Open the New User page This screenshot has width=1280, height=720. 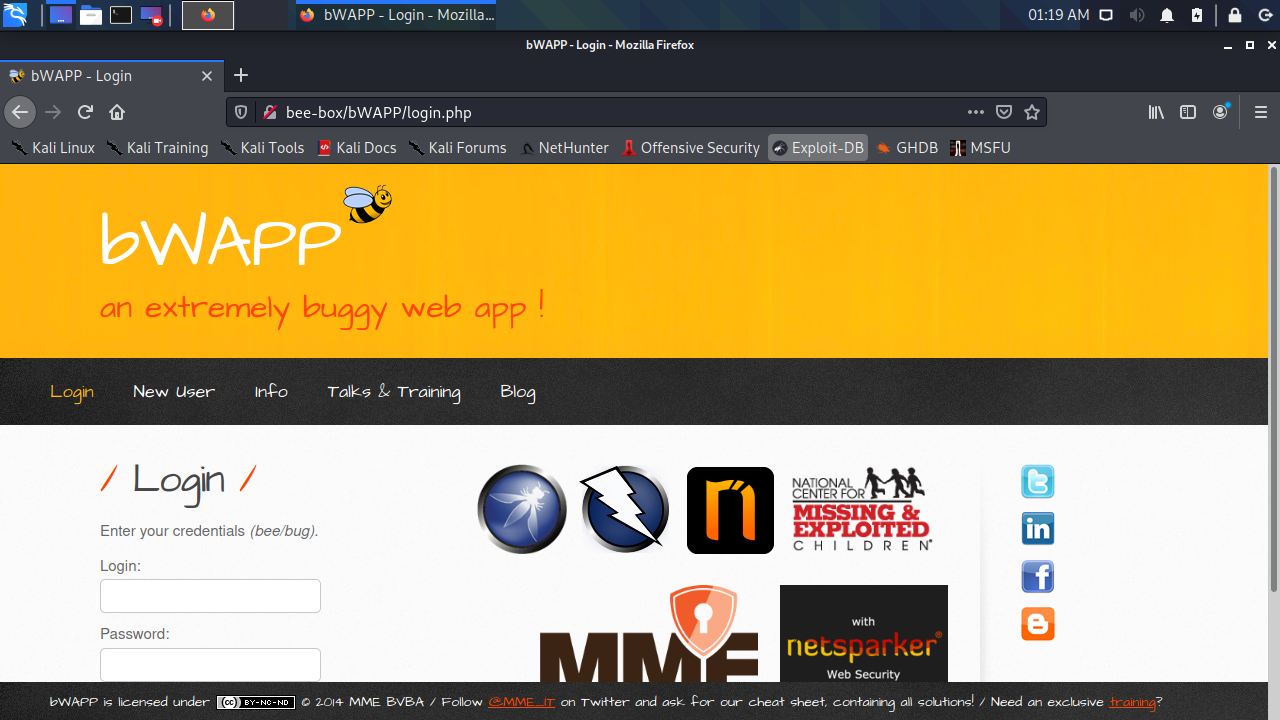174,392
